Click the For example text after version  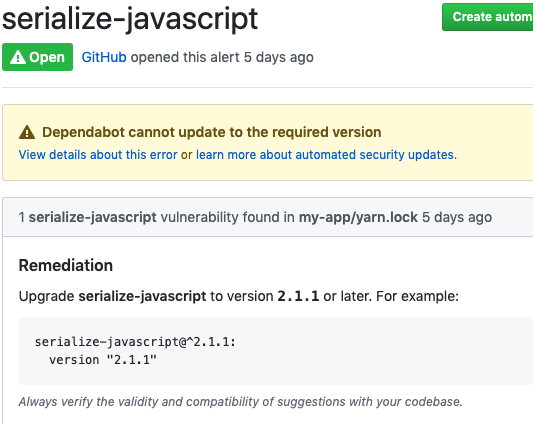pos(417,296)
